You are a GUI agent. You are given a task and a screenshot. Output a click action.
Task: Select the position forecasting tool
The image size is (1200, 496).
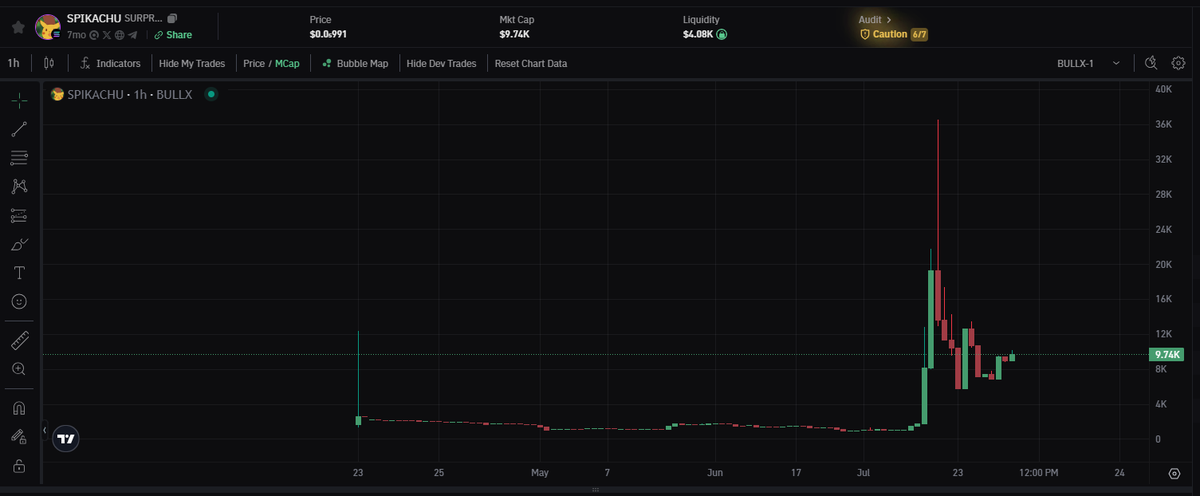[x=19, y=215]
